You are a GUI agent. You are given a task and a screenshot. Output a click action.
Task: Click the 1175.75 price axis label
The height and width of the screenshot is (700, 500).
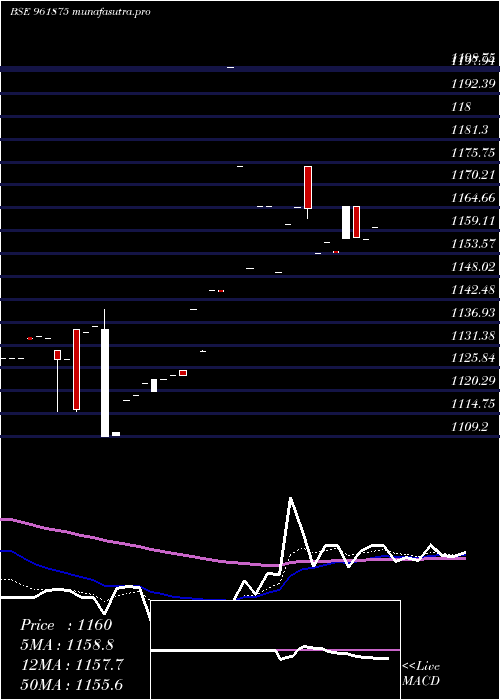pos(473,152)
